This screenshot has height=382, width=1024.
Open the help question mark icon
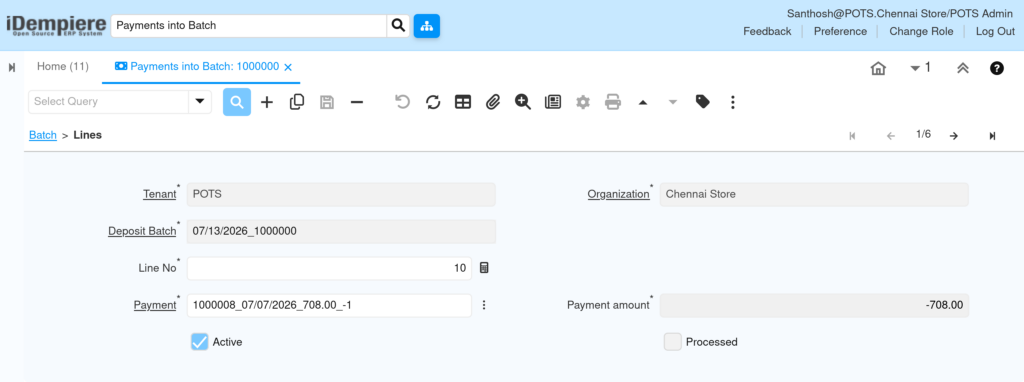[x=997, y=68]
